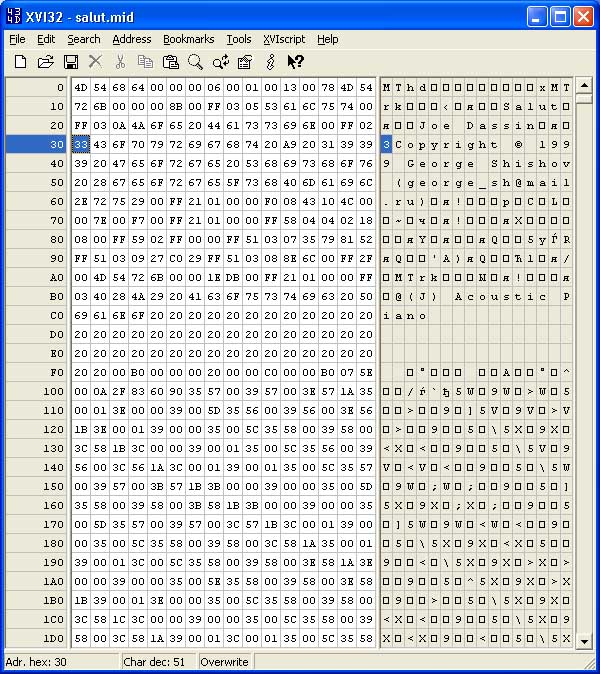Click address label 150 in offset column
This screenshot has width=600, height=674.
pyautogui.click(x=37, y=487)
